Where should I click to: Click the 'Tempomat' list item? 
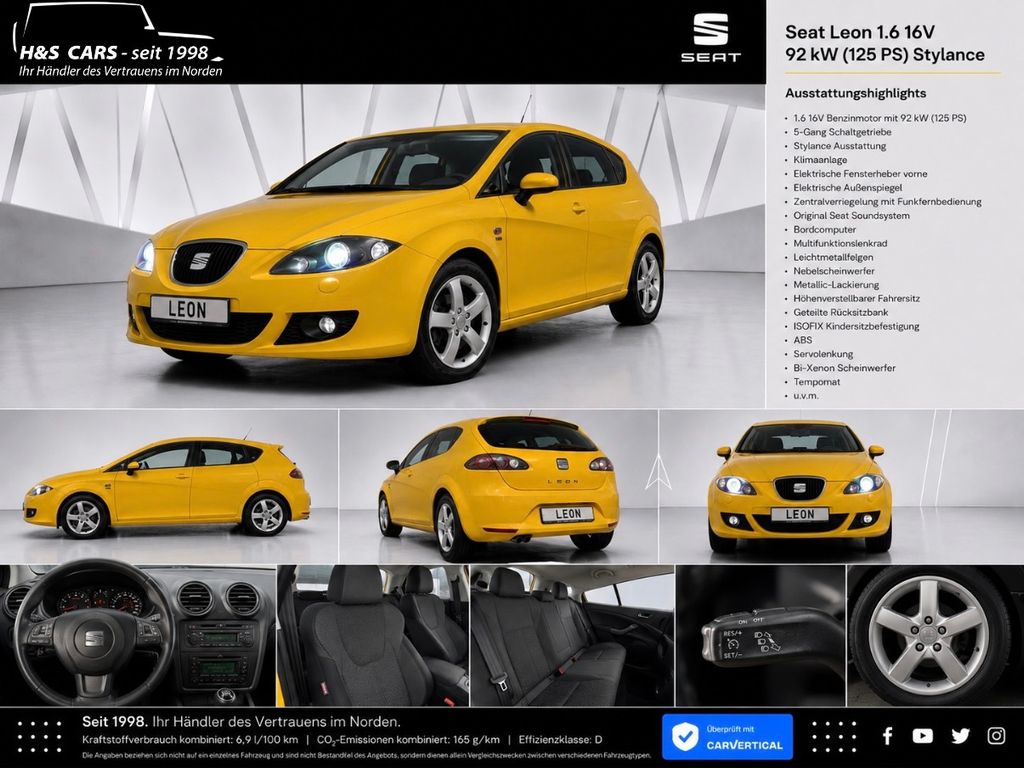pos(816,382)
